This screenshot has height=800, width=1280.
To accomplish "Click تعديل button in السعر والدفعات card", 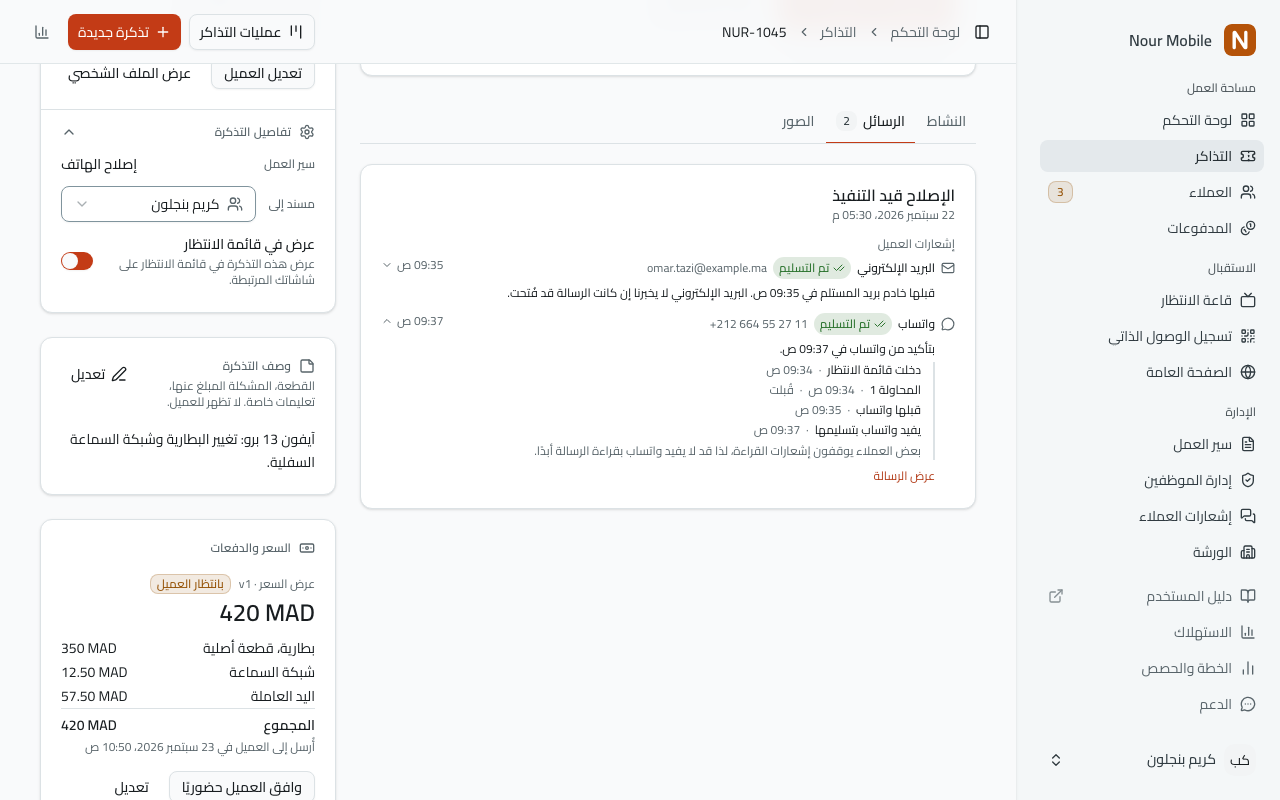I will 132,787.
